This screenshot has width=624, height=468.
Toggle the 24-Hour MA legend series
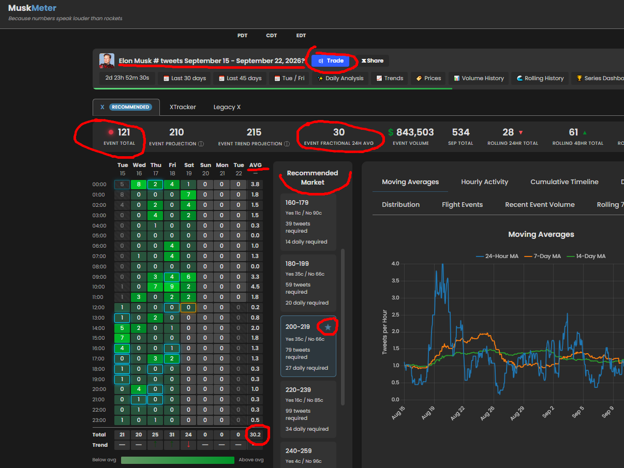(x=497, y=256)
